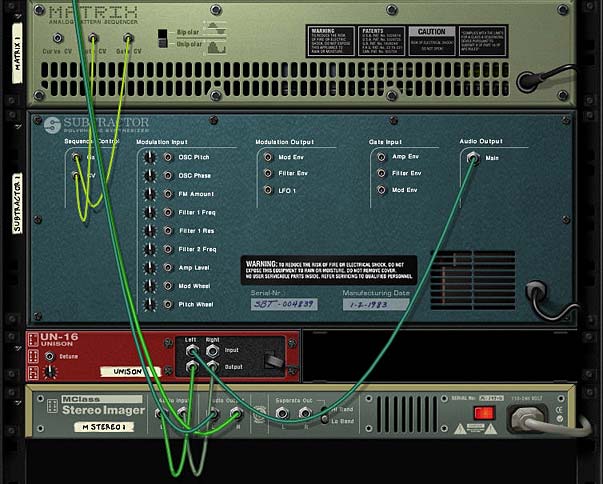Fold the Subtractor device with its arrow
The height and width of the screenshot is (484, 603).
[18, 126]
